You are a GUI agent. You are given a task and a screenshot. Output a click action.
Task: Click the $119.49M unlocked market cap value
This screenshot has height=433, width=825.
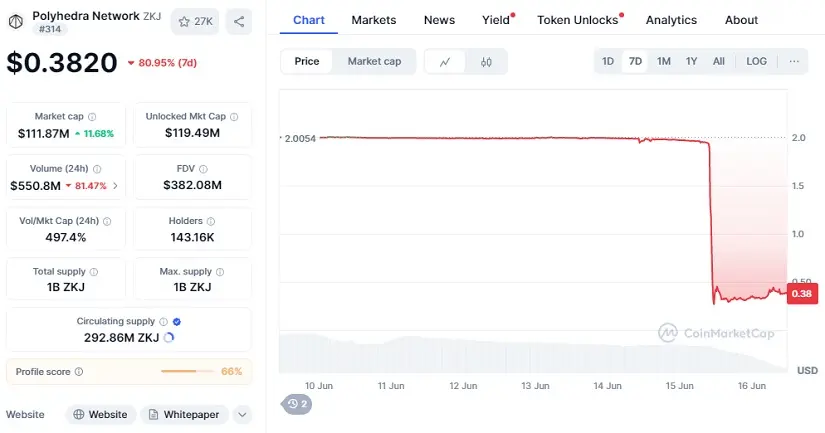(193, 133)
